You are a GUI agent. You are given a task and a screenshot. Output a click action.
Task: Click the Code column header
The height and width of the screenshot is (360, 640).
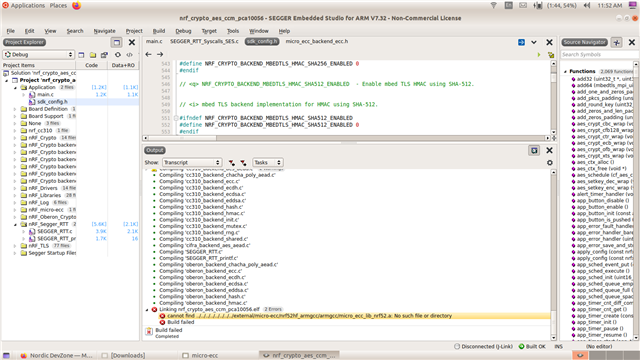[91, 65]
